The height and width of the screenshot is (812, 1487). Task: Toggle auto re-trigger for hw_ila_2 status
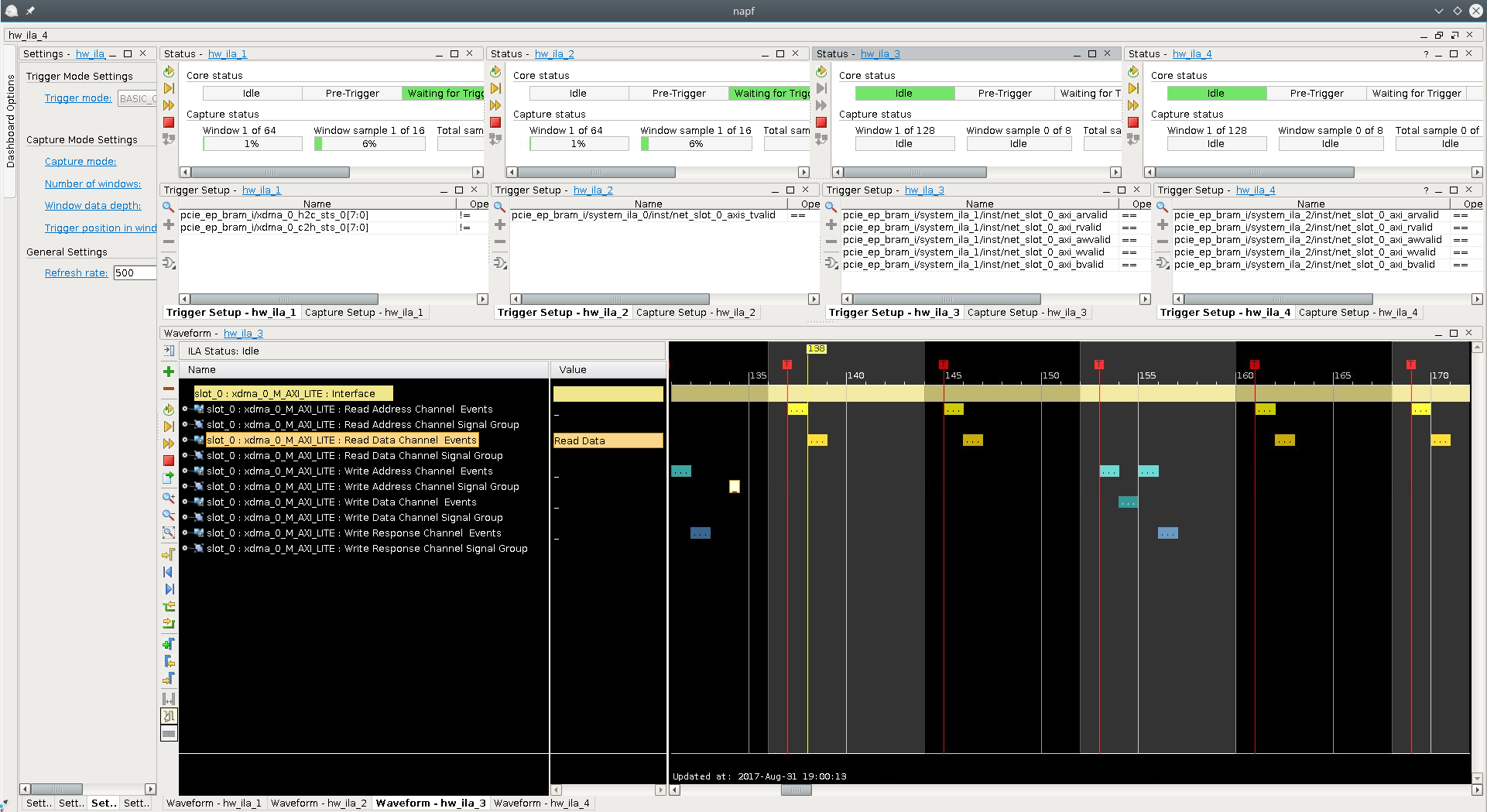(x=495, y=71)
